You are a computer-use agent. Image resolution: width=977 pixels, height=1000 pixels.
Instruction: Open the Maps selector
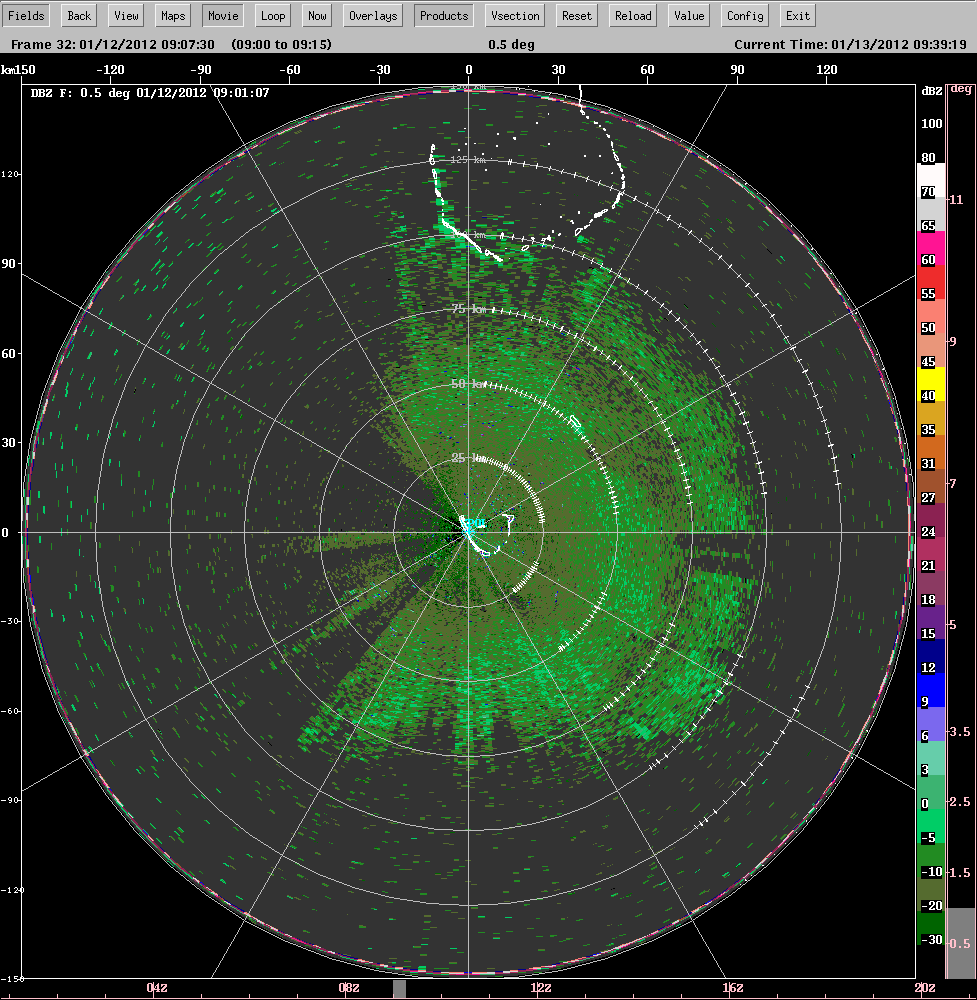[x=172, y=15]
